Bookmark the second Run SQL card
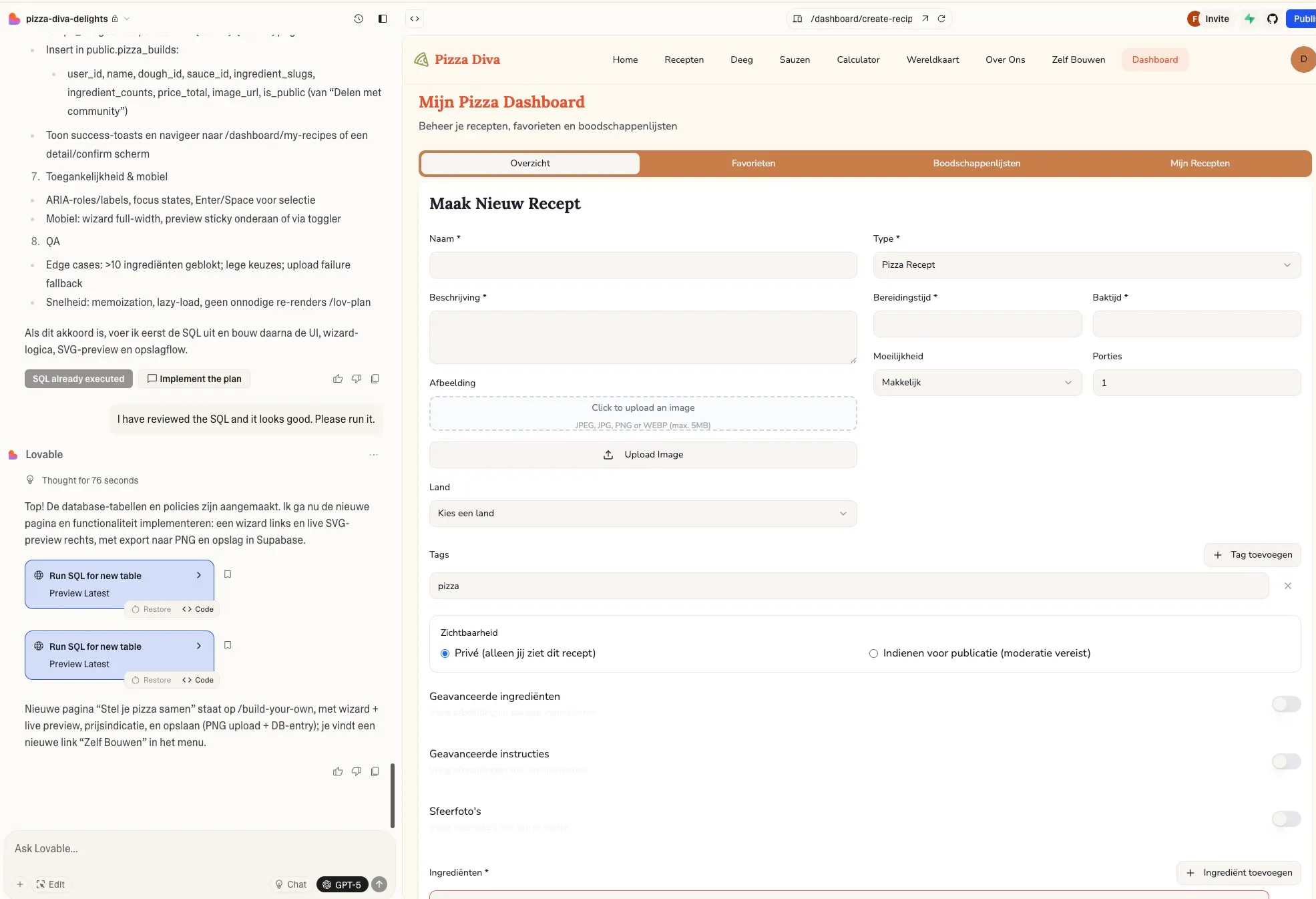Viewport: 1316px width, 899px height. 228,645
